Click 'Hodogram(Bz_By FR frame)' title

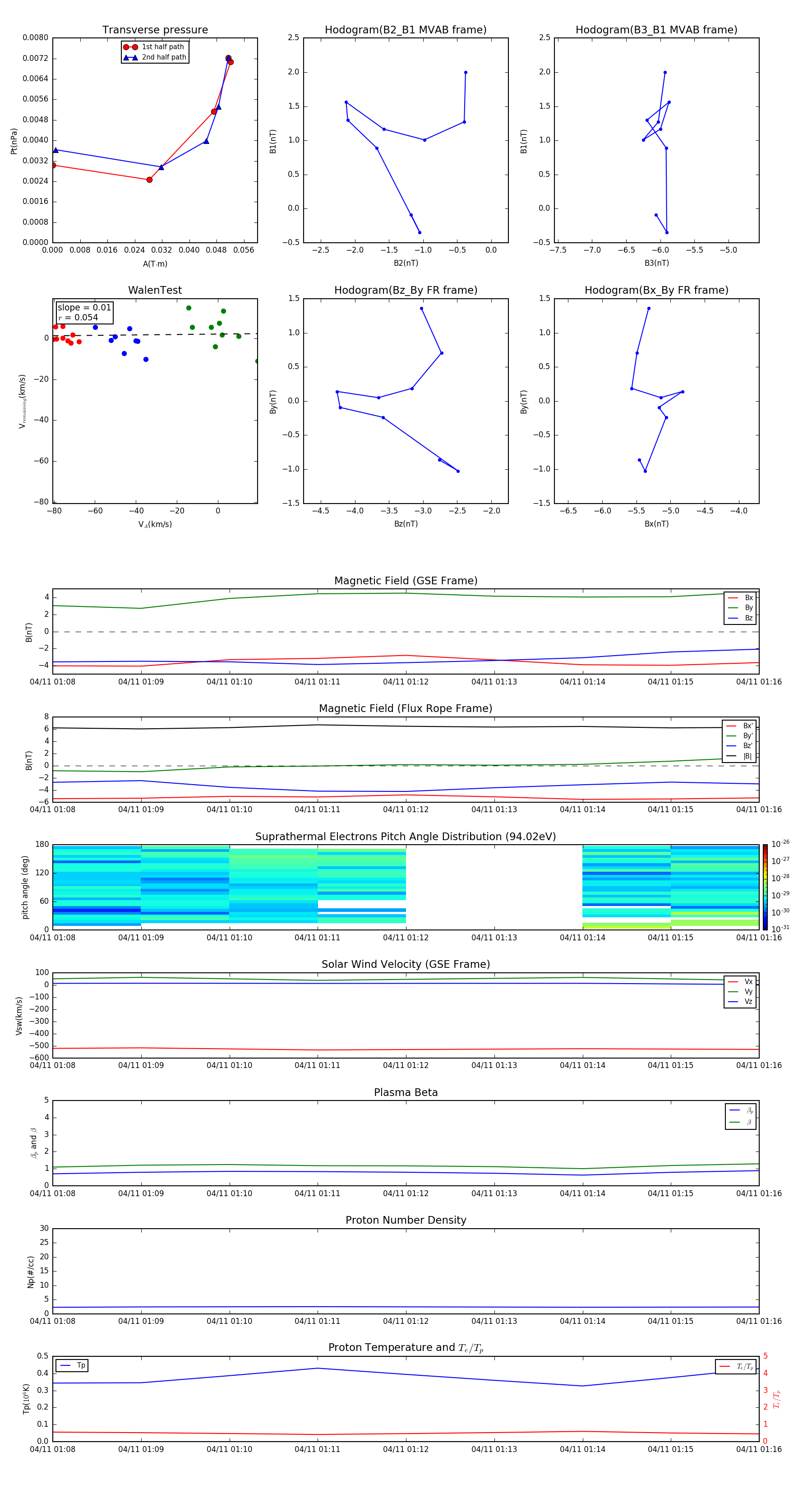[x=406, y=290]
